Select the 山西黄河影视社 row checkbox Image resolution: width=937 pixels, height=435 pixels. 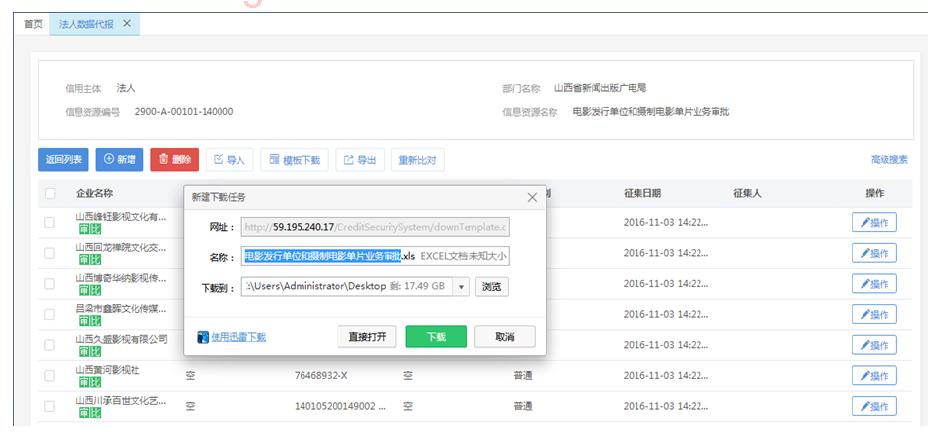(x=50, y=376)
